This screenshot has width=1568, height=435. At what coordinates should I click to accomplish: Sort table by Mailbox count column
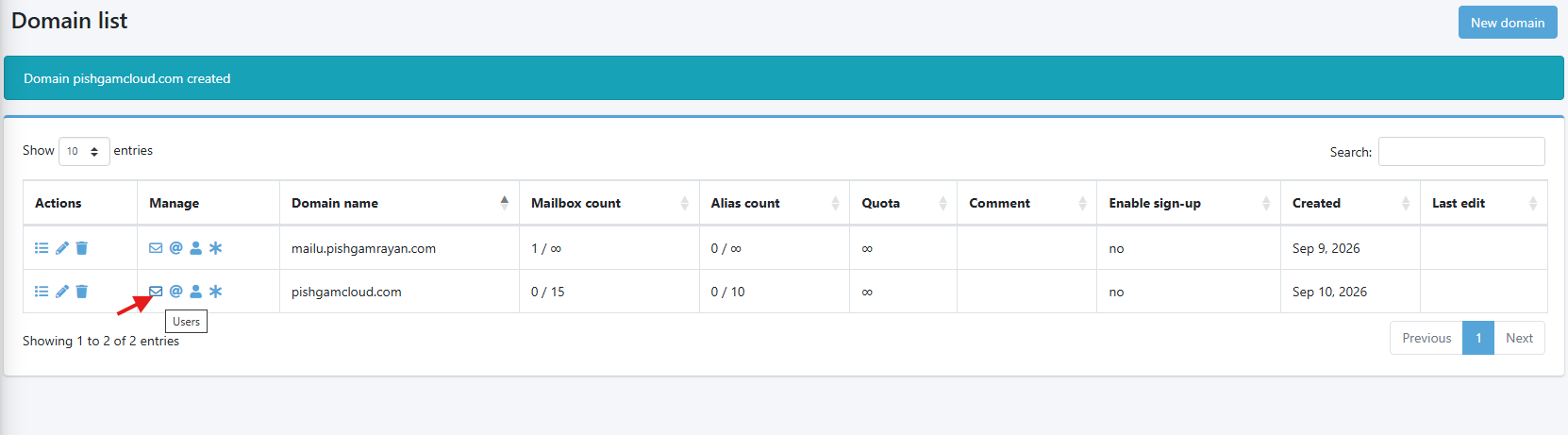[x=609, y=203]
